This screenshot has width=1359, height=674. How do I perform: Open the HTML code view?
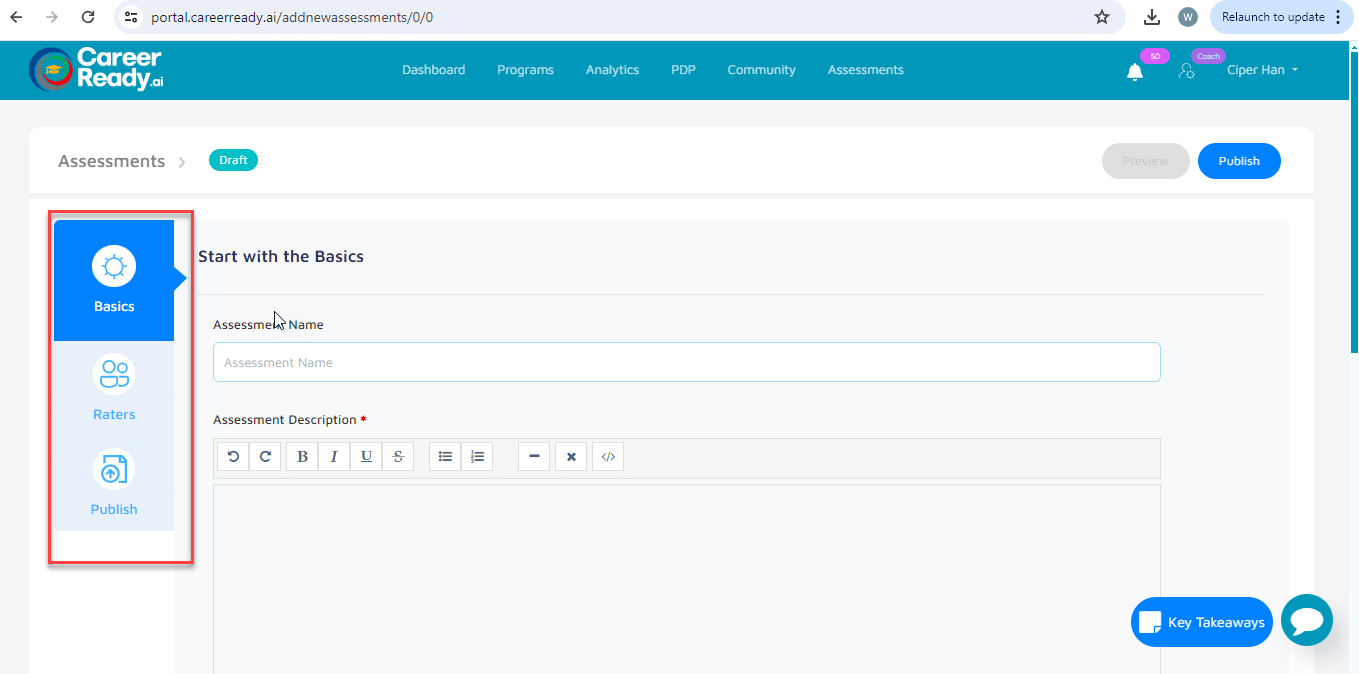(608, 457)
